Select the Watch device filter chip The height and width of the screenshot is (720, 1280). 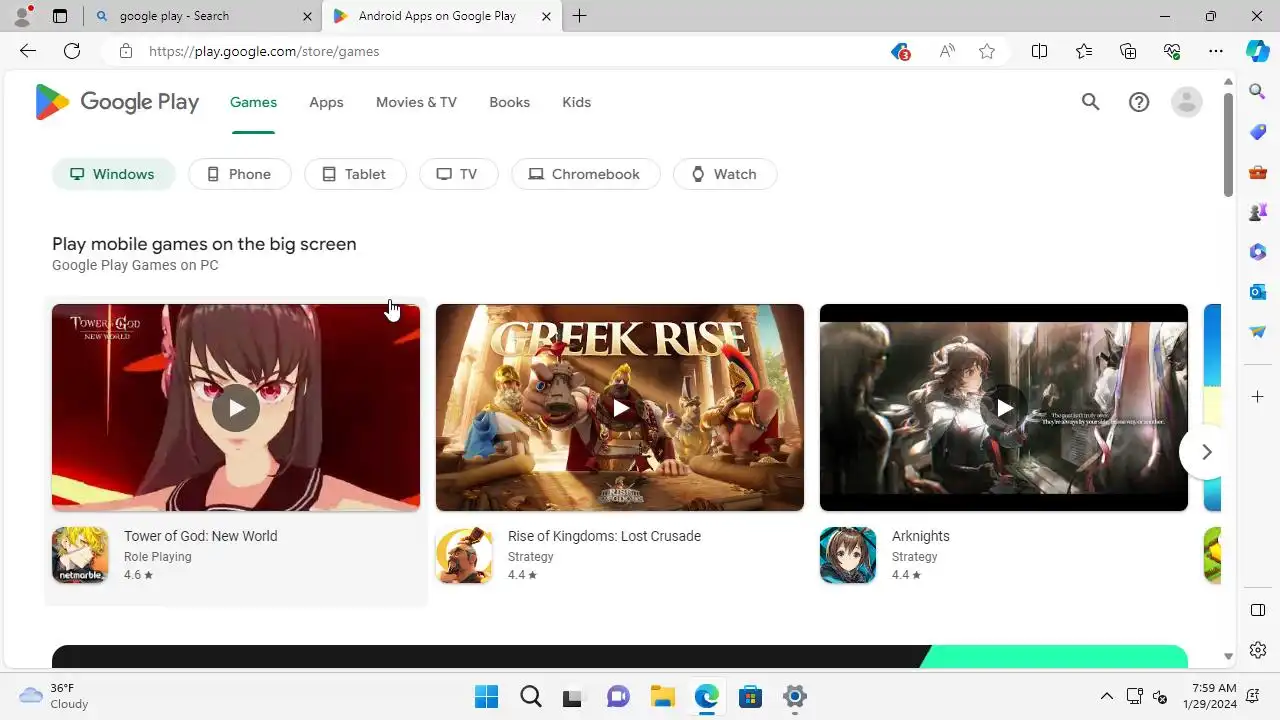click(725, 174)
